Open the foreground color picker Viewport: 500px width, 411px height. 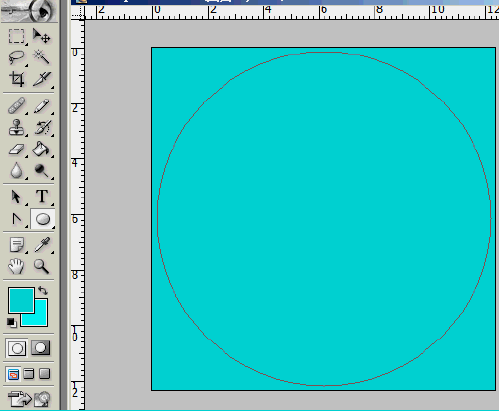(21, 300)
